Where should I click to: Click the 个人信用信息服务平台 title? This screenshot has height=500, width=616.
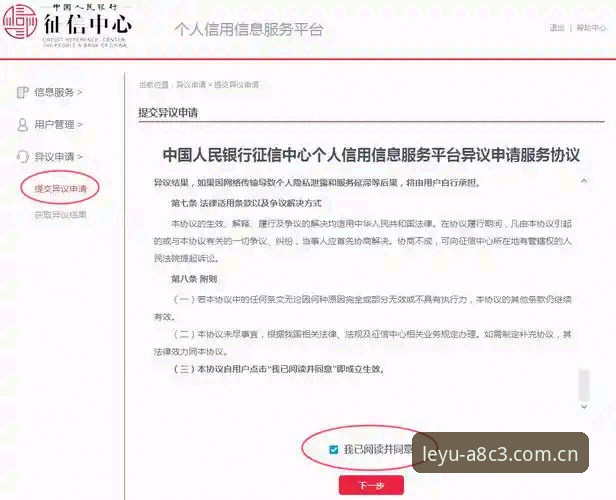(249, 30)
